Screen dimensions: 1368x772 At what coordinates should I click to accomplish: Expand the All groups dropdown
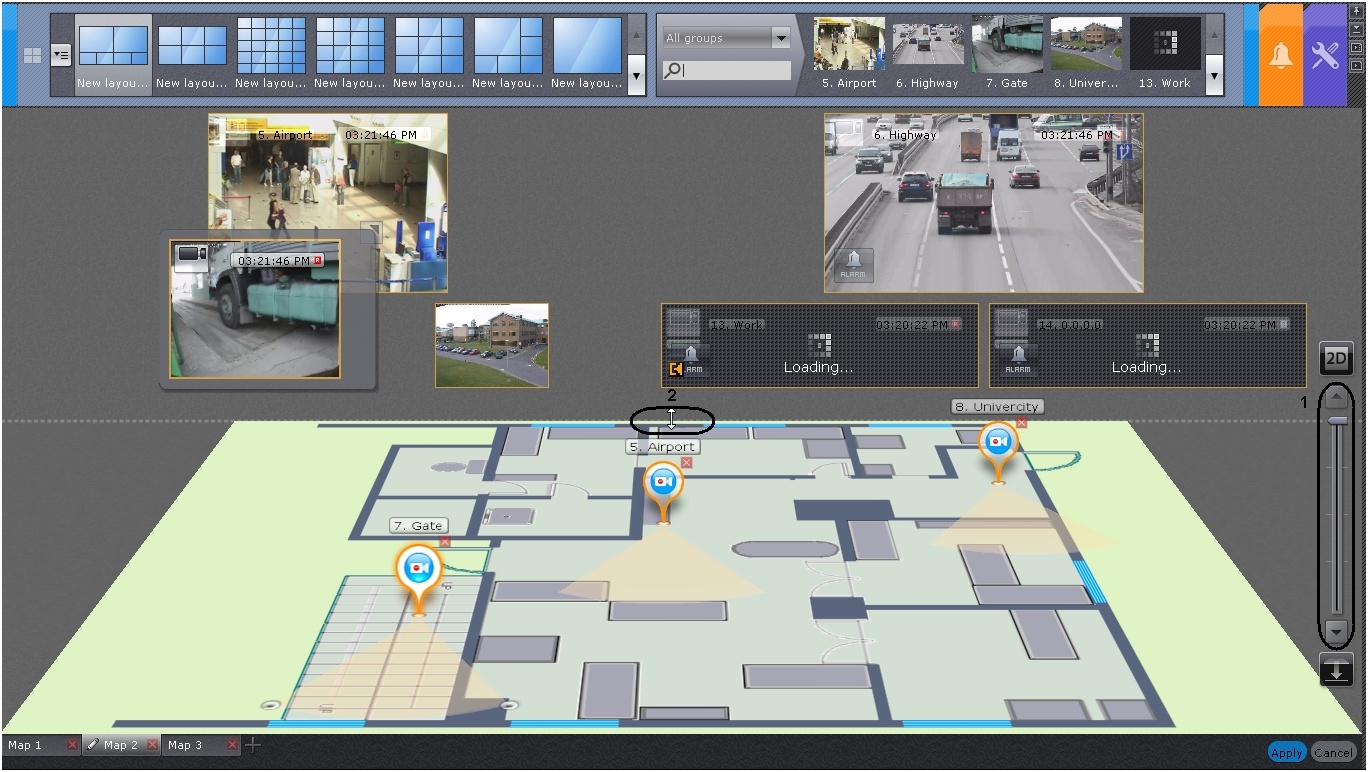pos(780,39)
